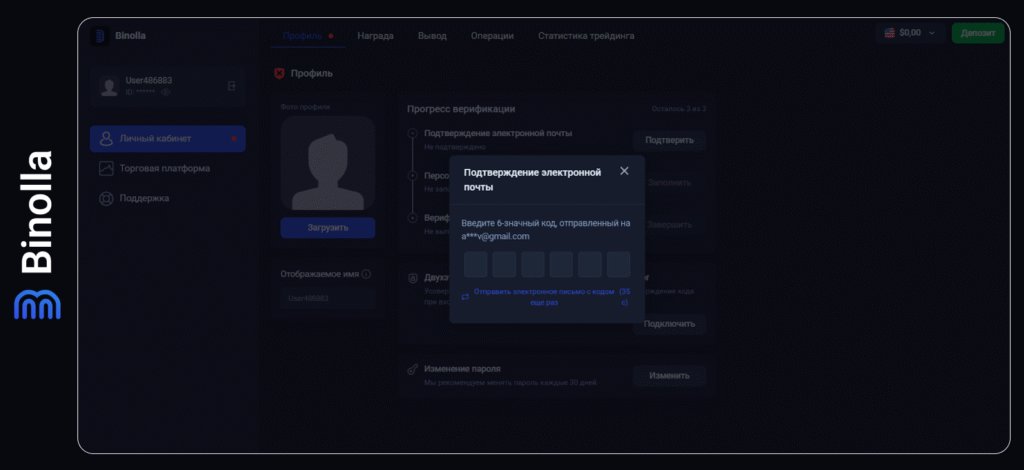
Task: Switch to the Награда tab
Action: 375,36
